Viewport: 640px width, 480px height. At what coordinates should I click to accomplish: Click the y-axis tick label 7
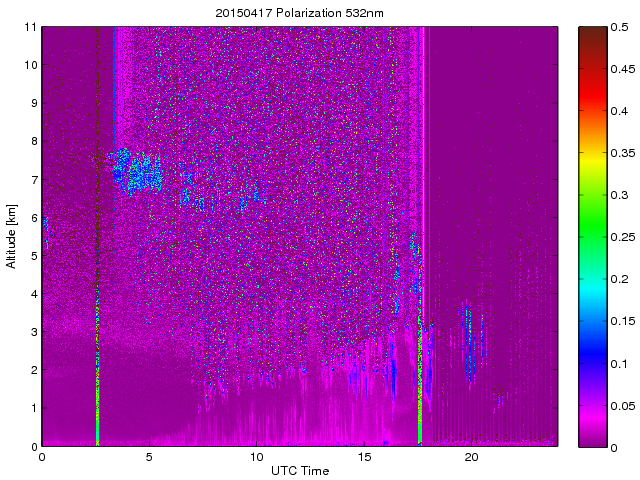[33, 180]
